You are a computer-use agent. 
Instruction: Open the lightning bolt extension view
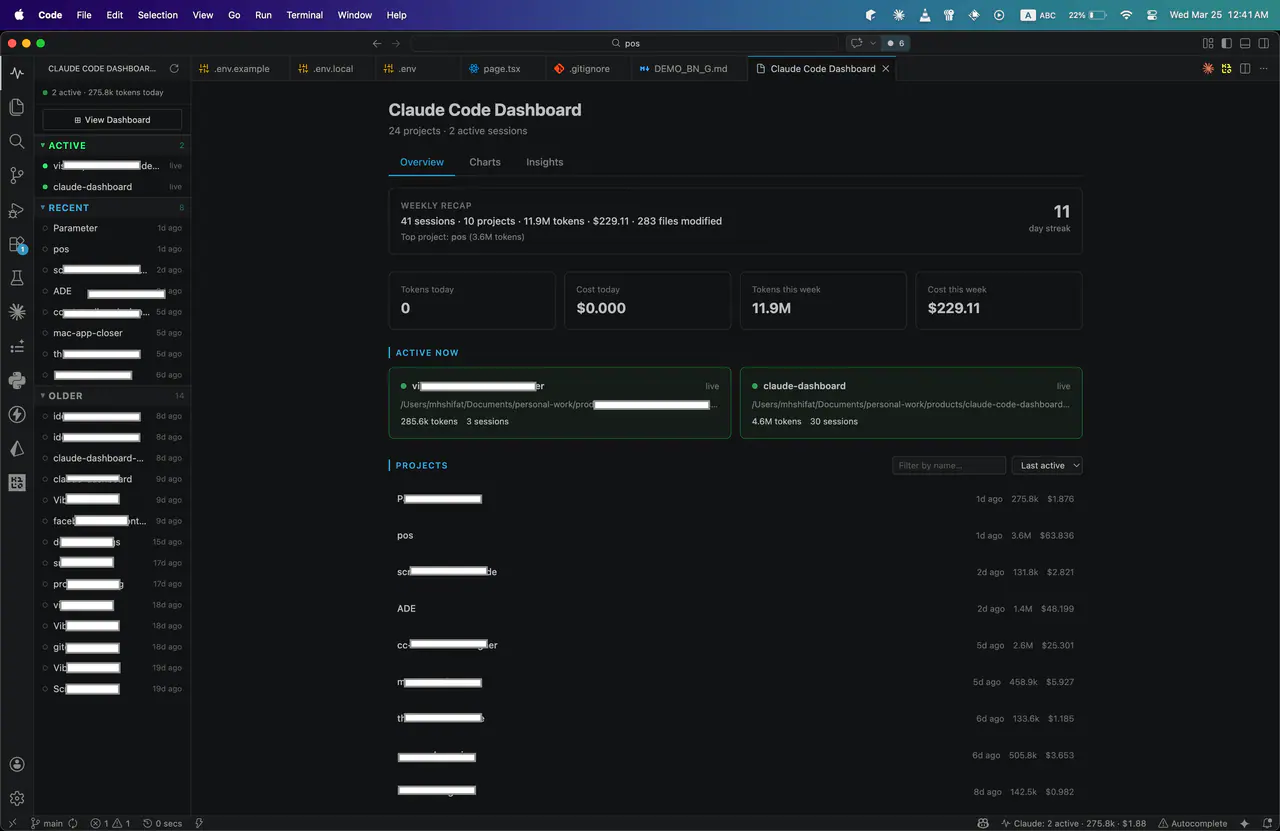[x=16, y=414]
